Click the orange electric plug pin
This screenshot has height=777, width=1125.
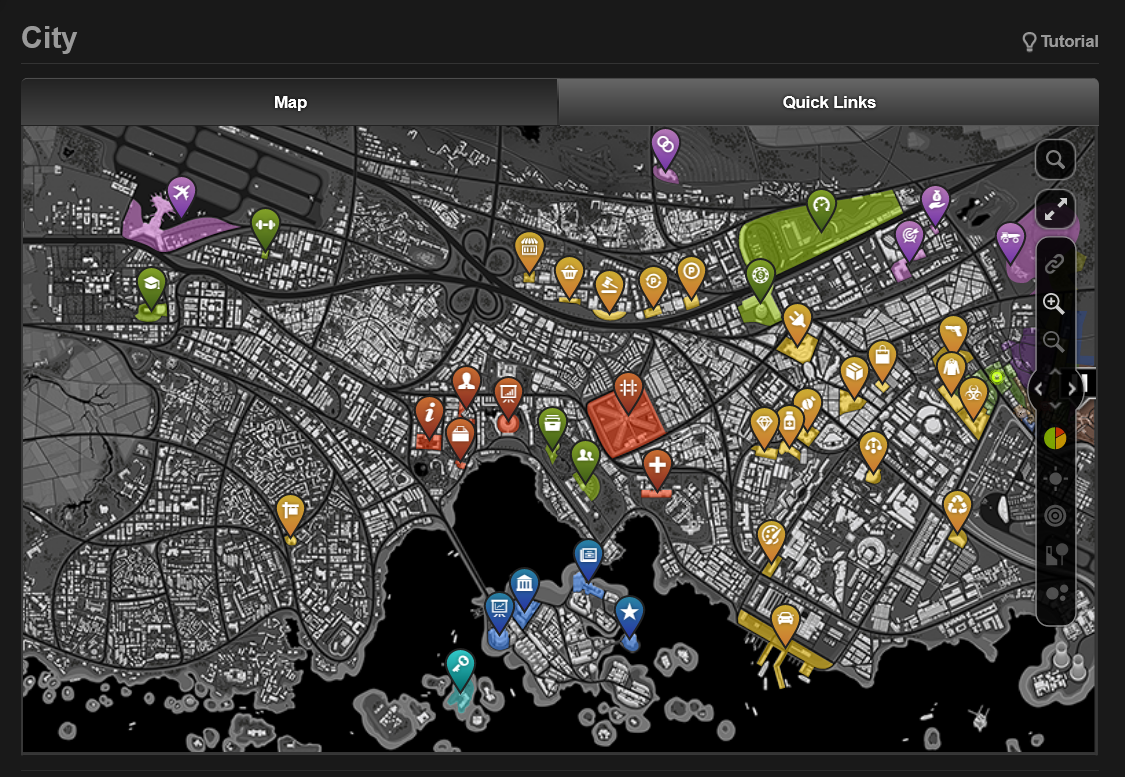(797, 321)
